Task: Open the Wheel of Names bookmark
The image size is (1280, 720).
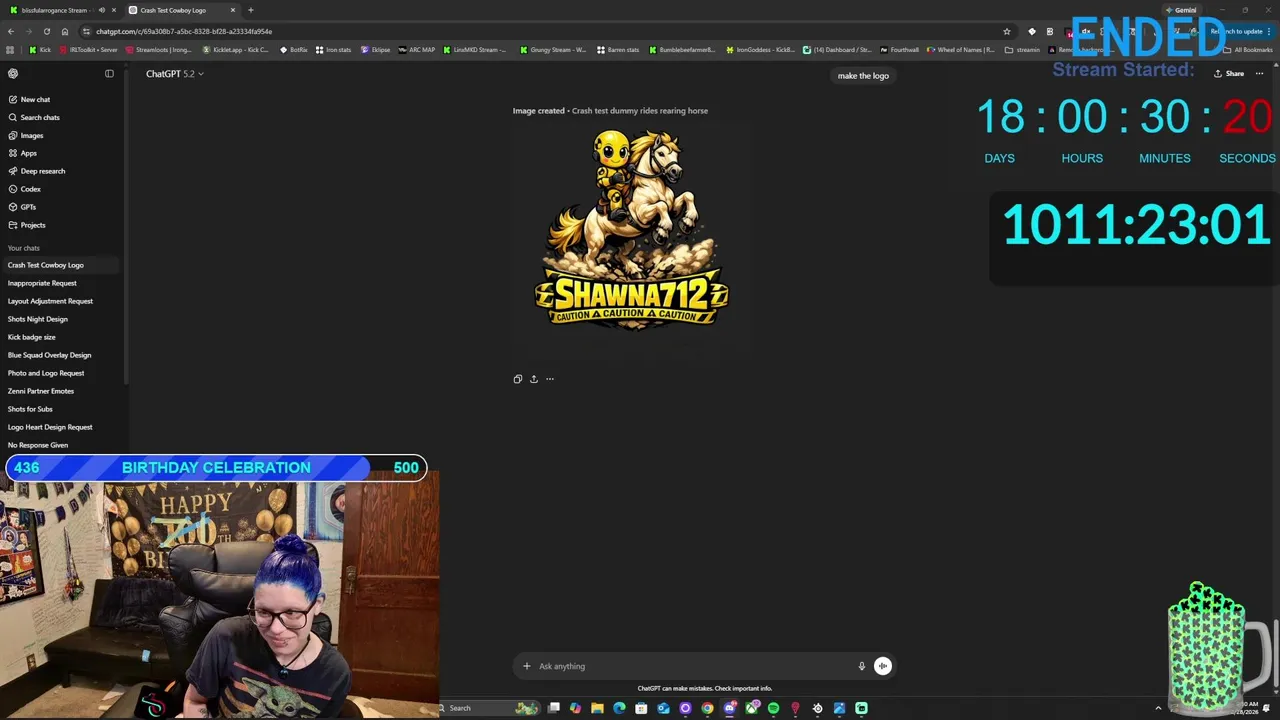Action: 960,49
